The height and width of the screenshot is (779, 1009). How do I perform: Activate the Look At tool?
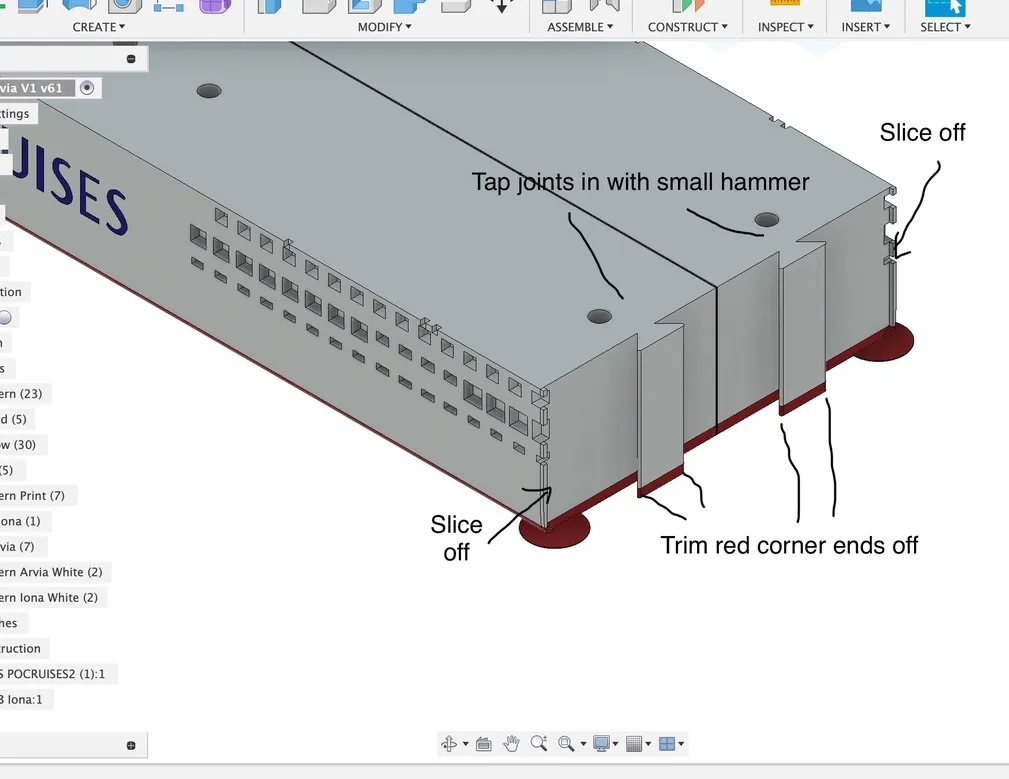tap(483, 744)
